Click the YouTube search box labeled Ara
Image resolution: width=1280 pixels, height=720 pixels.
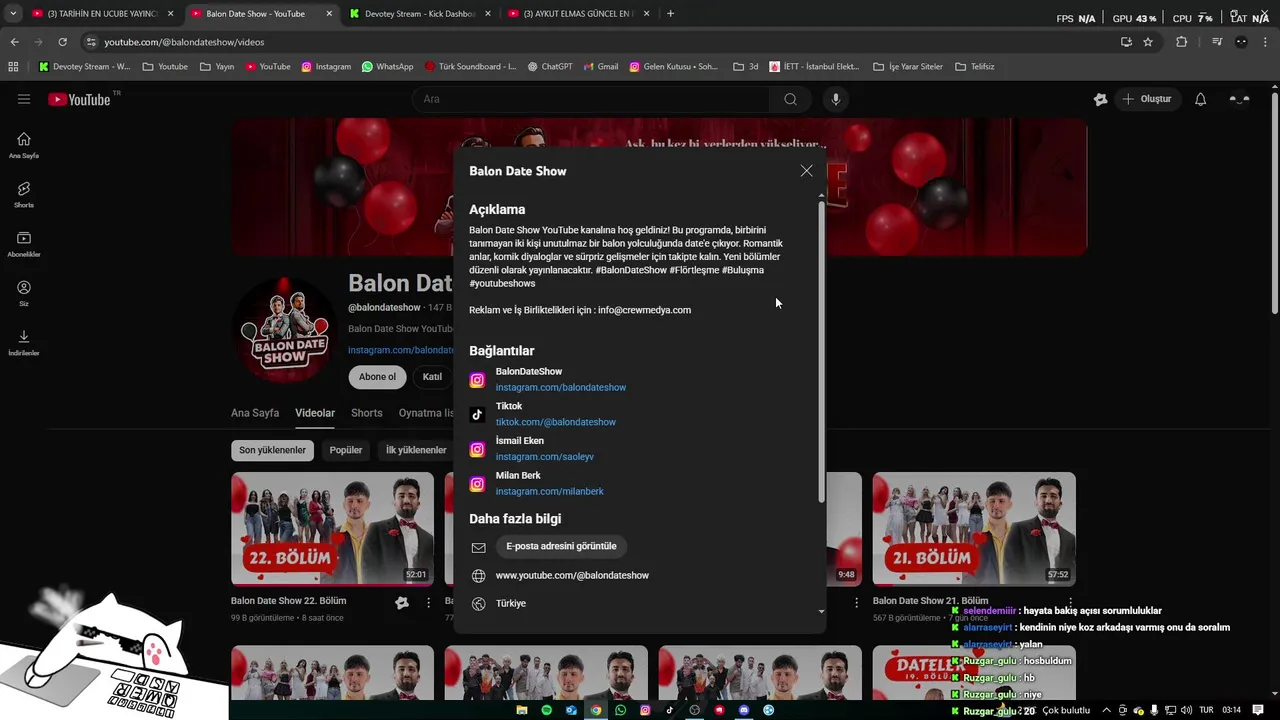tap(590, 99)
